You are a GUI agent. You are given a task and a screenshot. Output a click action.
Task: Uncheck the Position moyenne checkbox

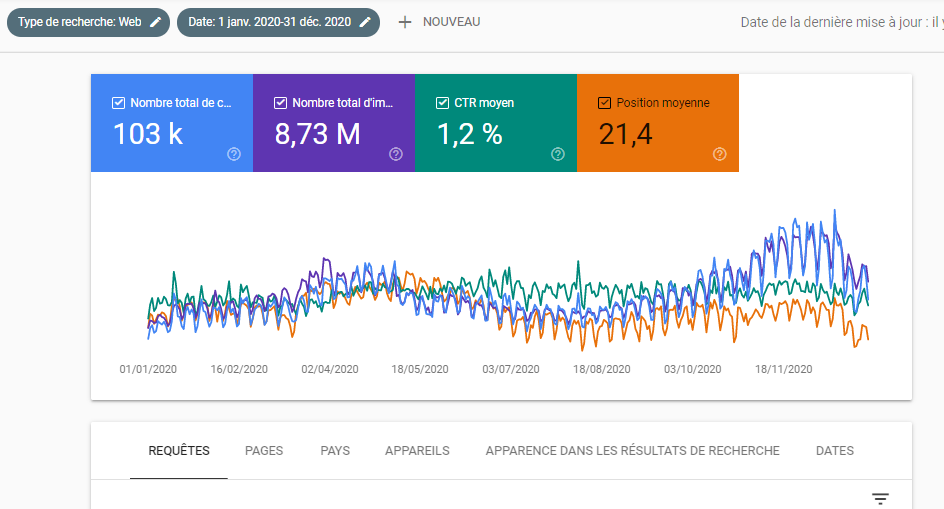coord(604,103)
